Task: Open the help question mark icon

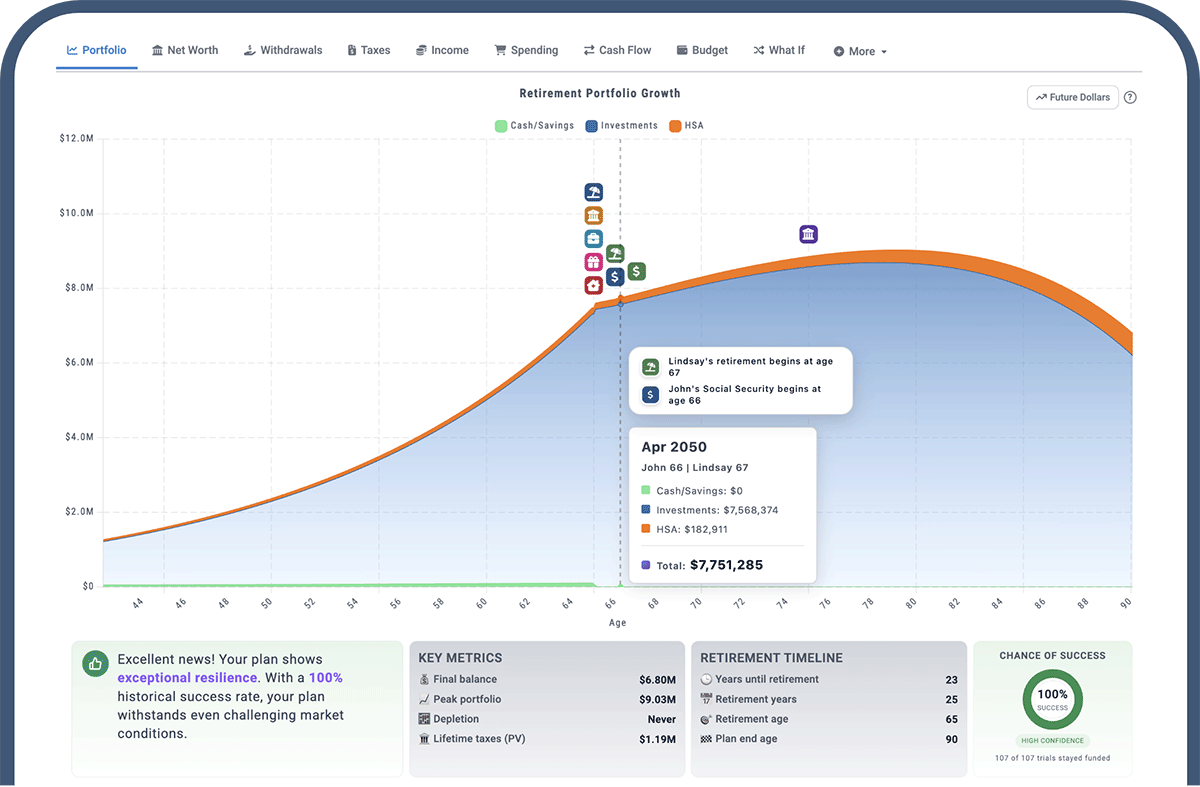Action: [x=1130, y=97]
